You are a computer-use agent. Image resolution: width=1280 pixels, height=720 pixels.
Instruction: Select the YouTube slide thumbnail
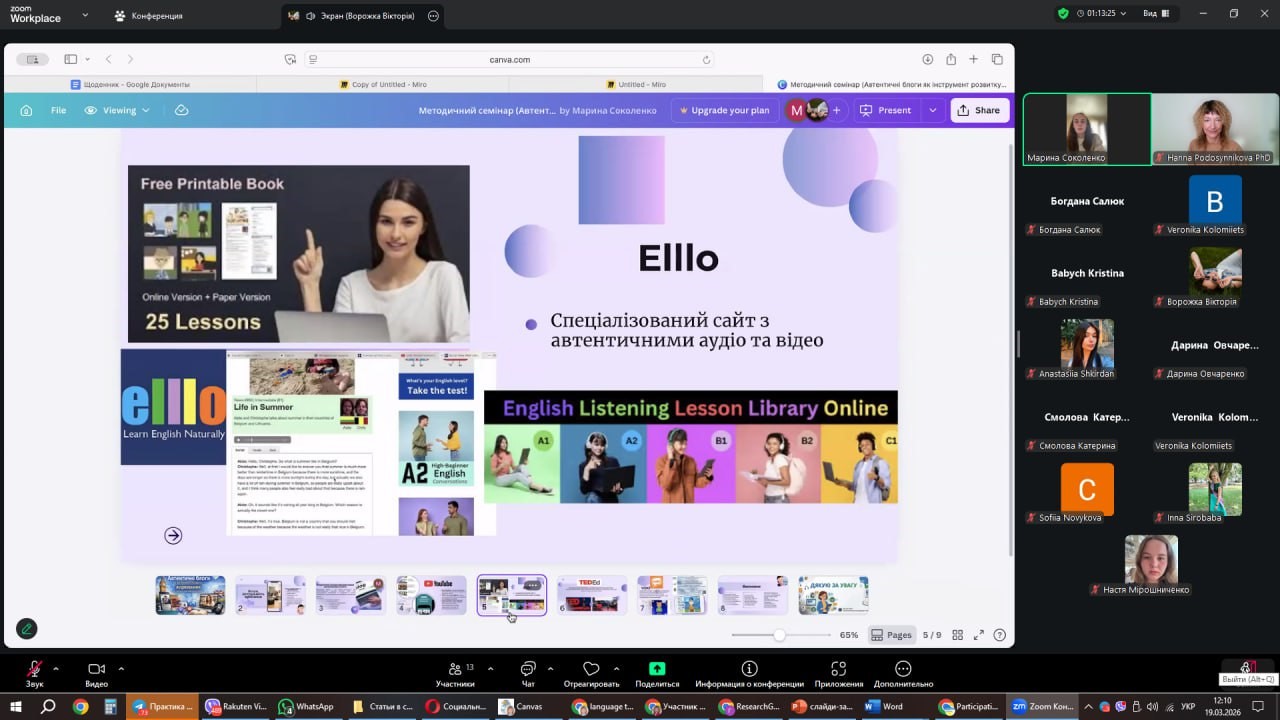(431, 595)
